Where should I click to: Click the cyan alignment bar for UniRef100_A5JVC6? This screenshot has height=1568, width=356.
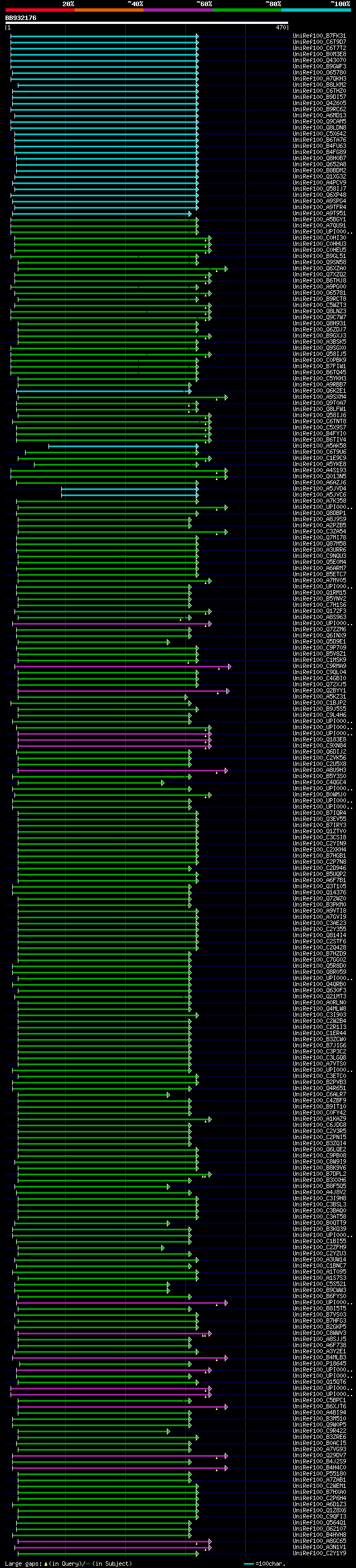tap(130, 495)
